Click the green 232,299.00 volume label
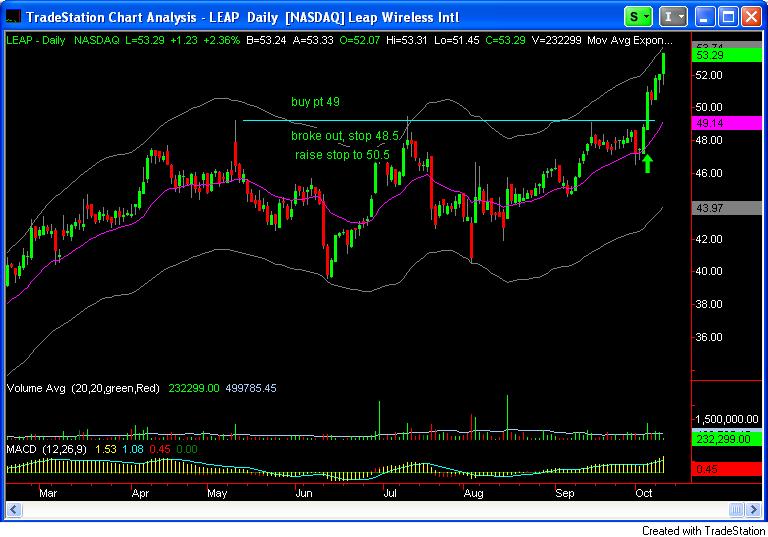 click(x=727, y=439)
